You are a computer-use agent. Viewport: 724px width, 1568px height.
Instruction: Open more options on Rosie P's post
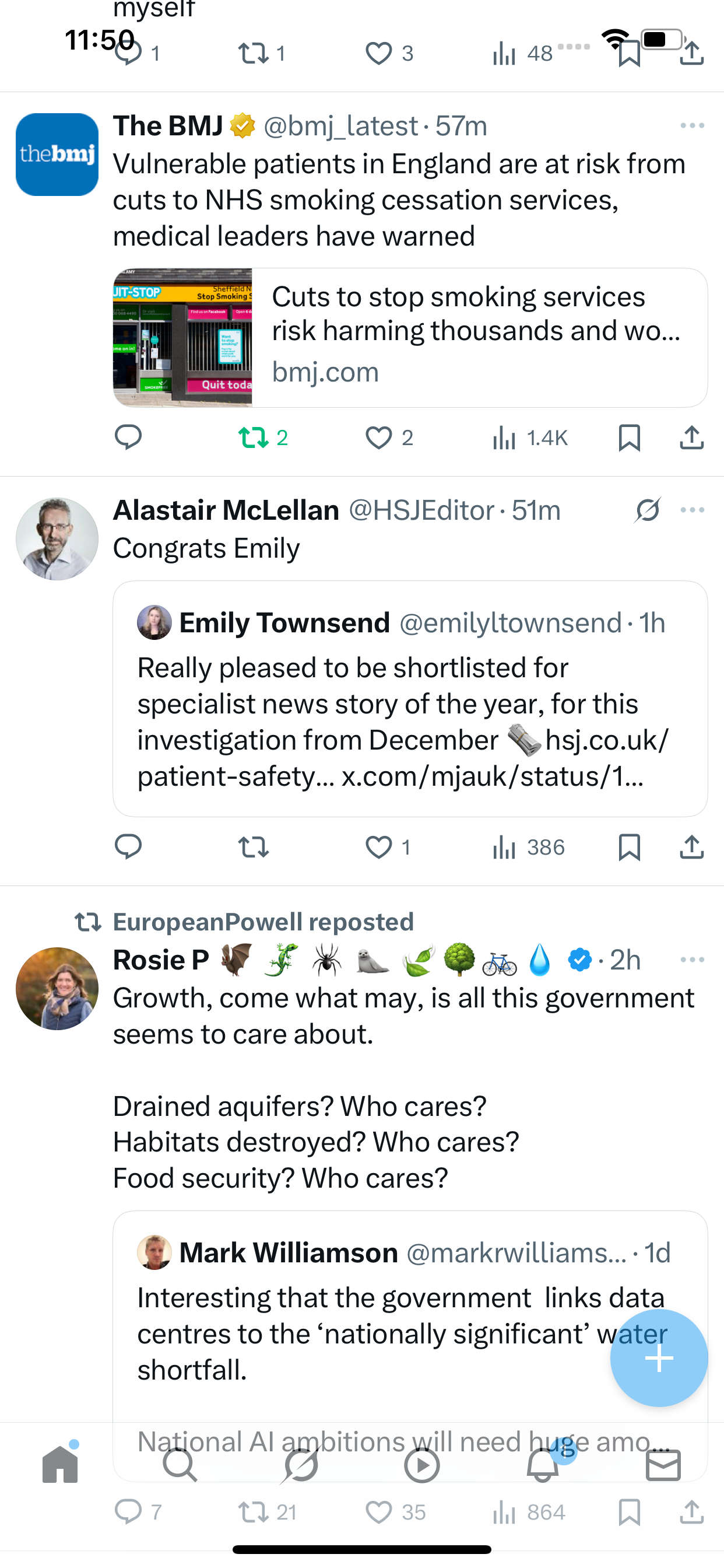pyautogui.click(x=692, y=960)
